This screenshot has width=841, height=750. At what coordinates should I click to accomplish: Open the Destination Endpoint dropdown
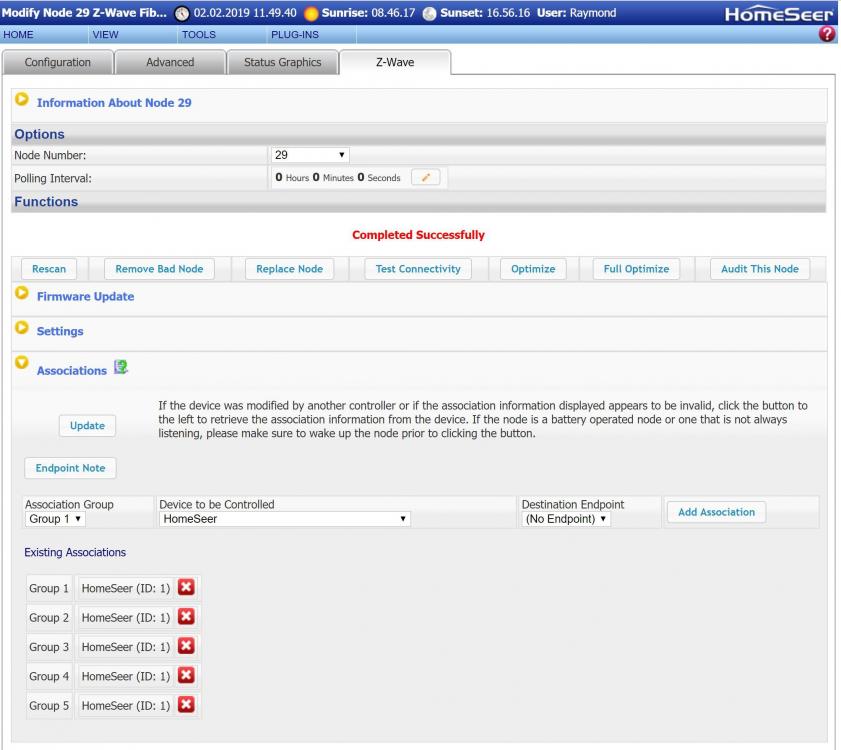[x=566, y=519]
